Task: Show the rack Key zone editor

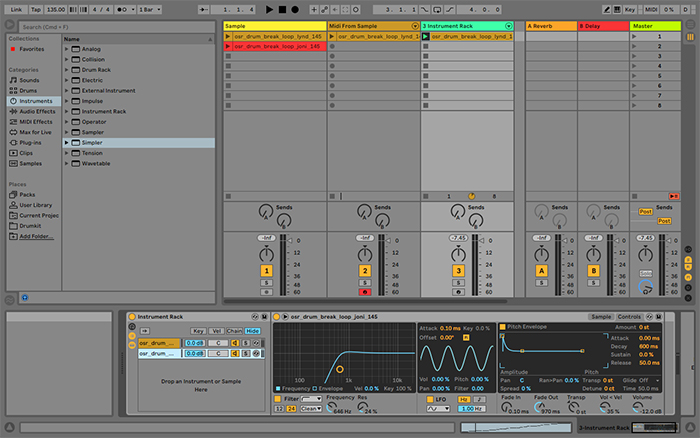Action: click(198, 331)
